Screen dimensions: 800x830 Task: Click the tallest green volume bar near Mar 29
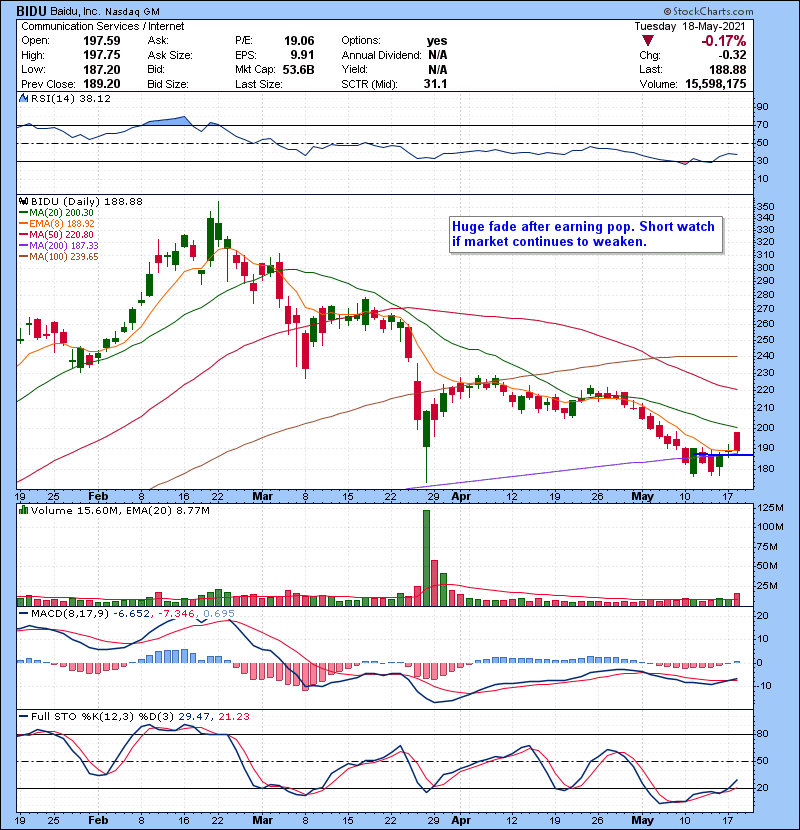426,558
